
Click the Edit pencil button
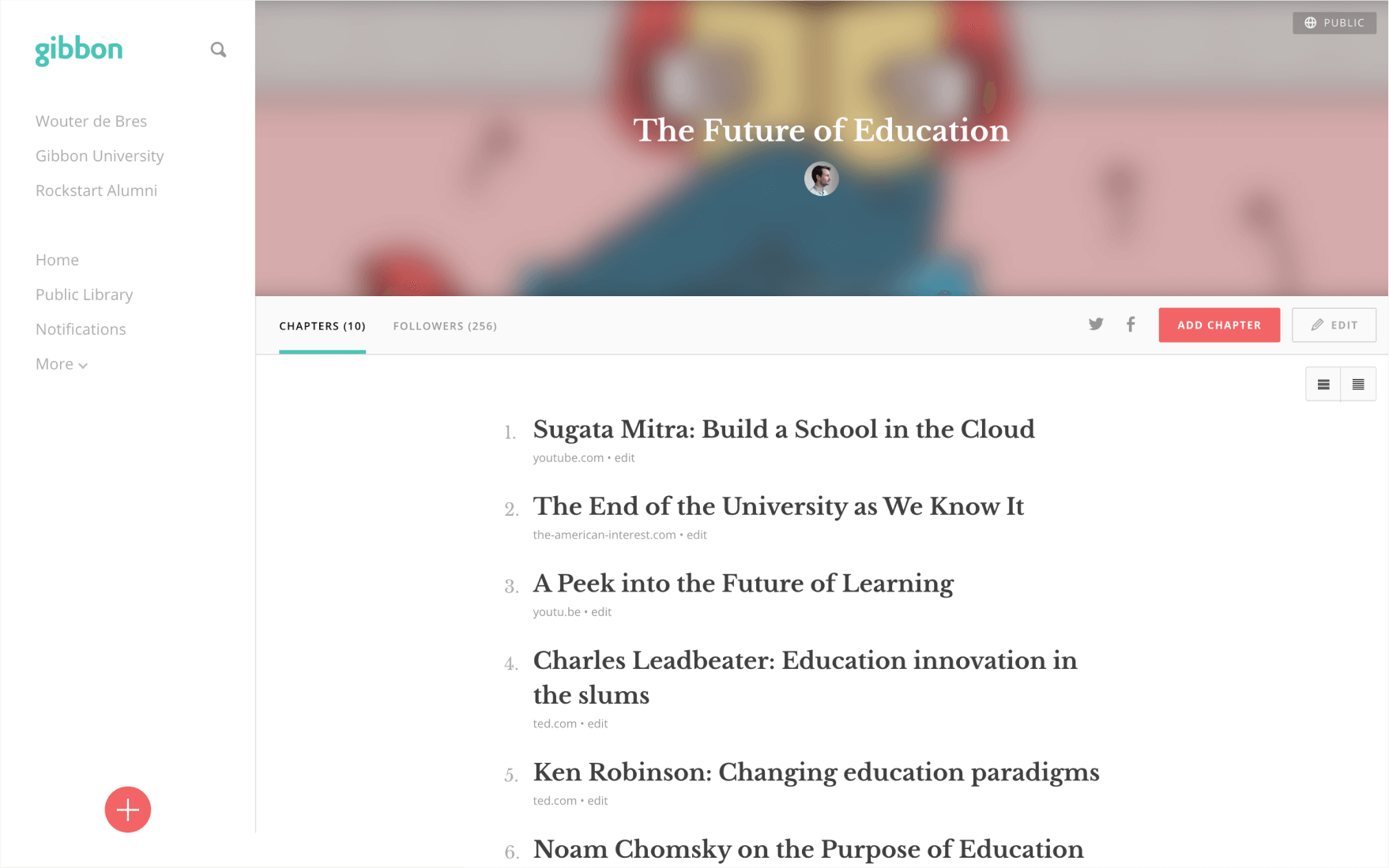(1334, 325)
